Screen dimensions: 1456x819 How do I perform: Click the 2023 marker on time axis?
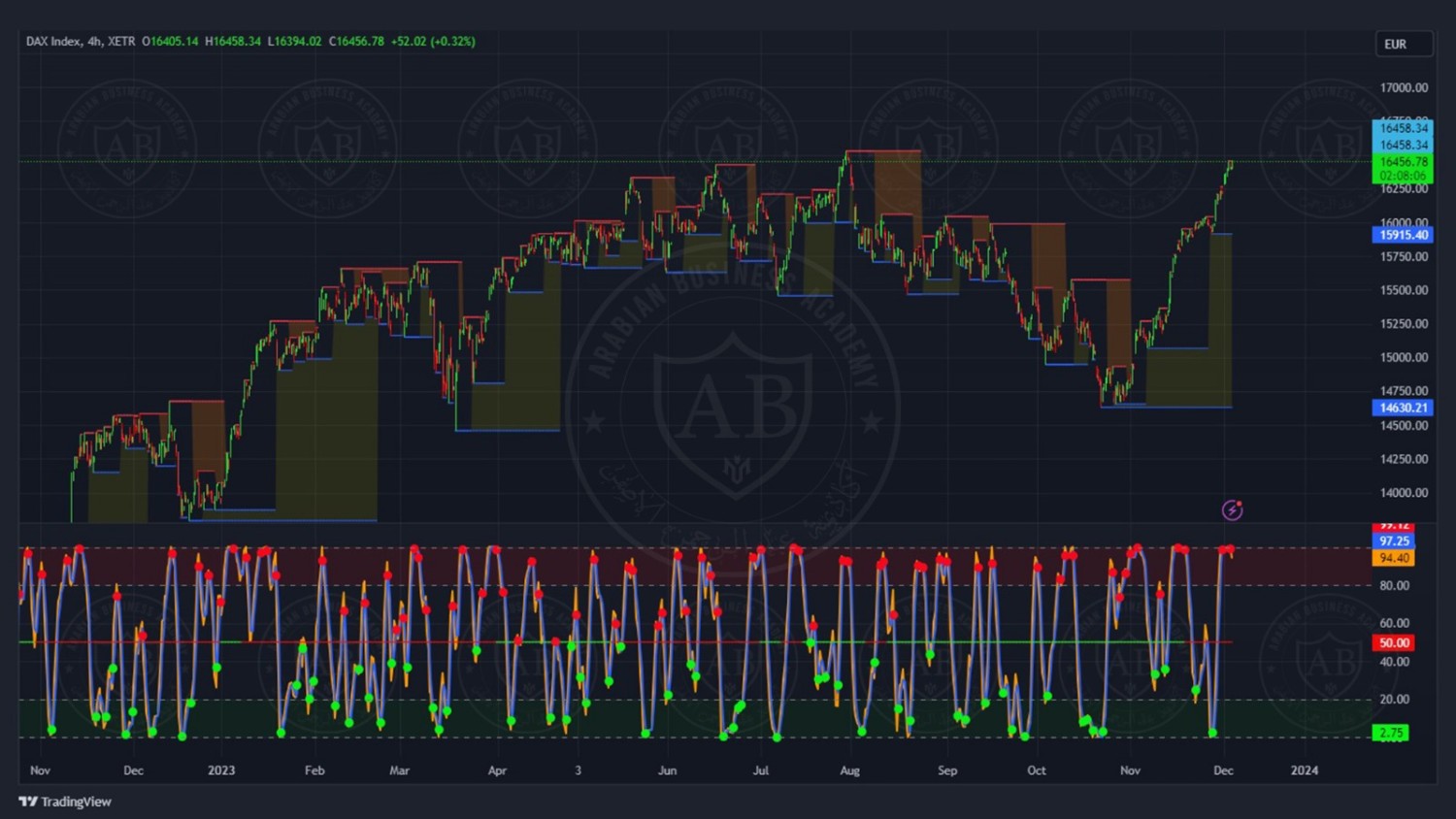pos(221,770)
